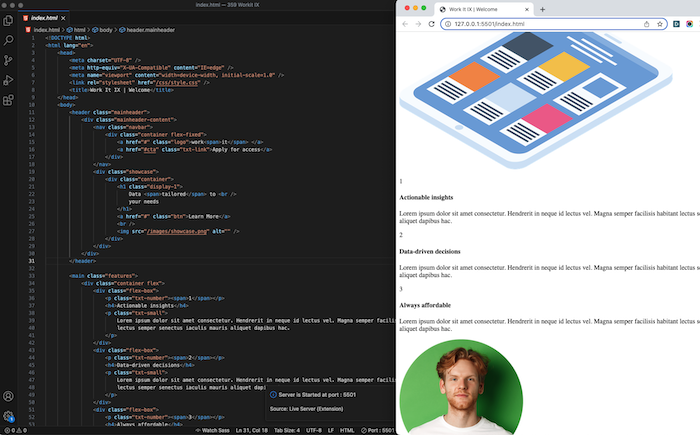Click the browser address bar URL
Viewport: 700px width, 435px height.
click(x=489, y=24)
